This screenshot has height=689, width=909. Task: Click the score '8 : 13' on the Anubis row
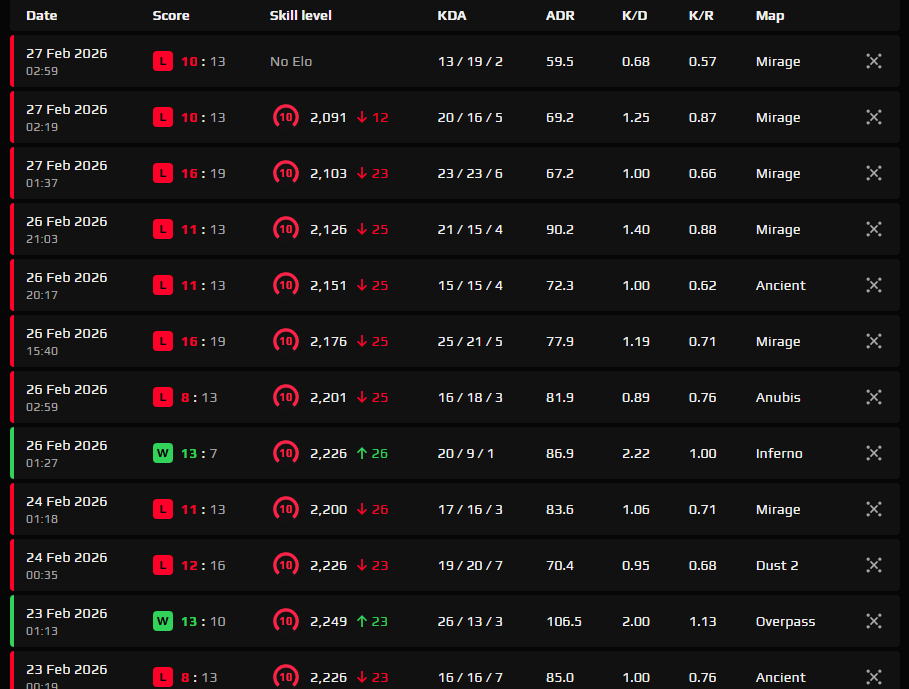pyautogui.click(x=199, y=398)
